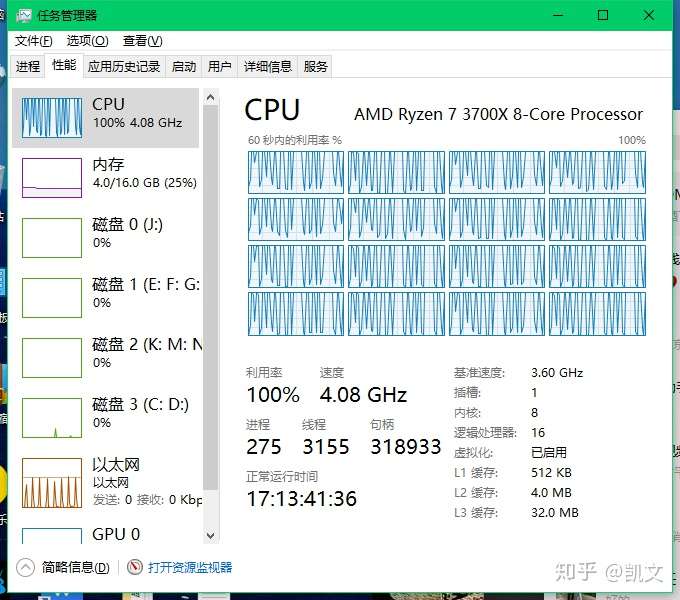
Task: Select the GPU 0 entry
Action: pos(106,534)
